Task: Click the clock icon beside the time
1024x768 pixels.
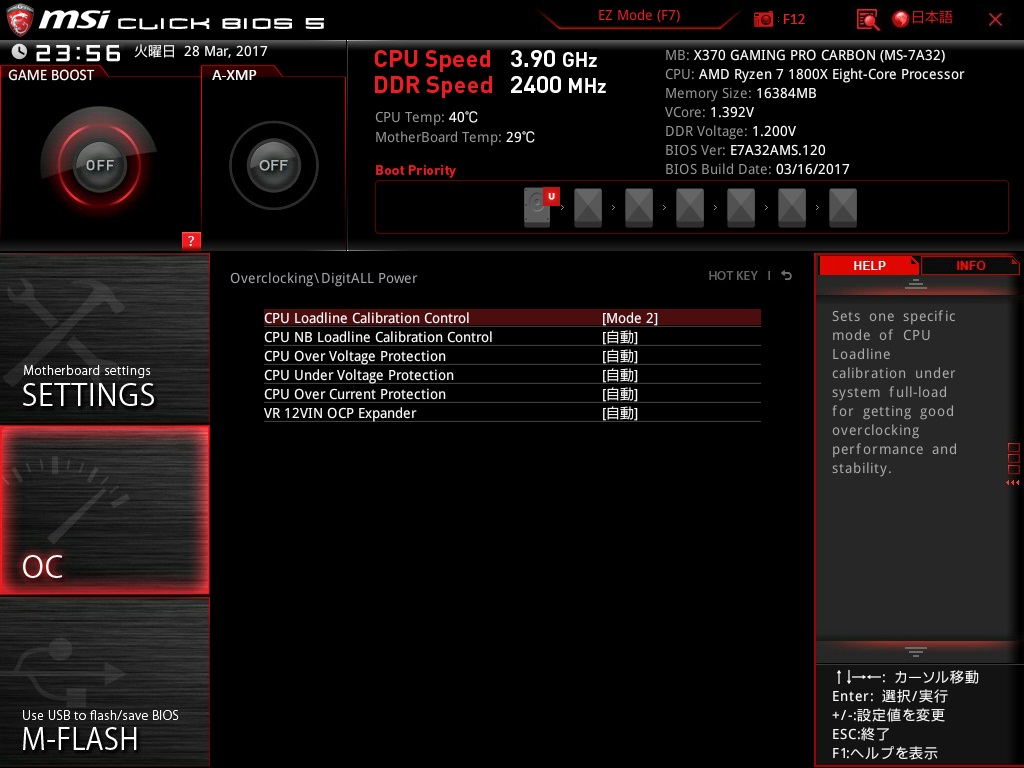Action: pyautogui.click(x=19, y=52)
